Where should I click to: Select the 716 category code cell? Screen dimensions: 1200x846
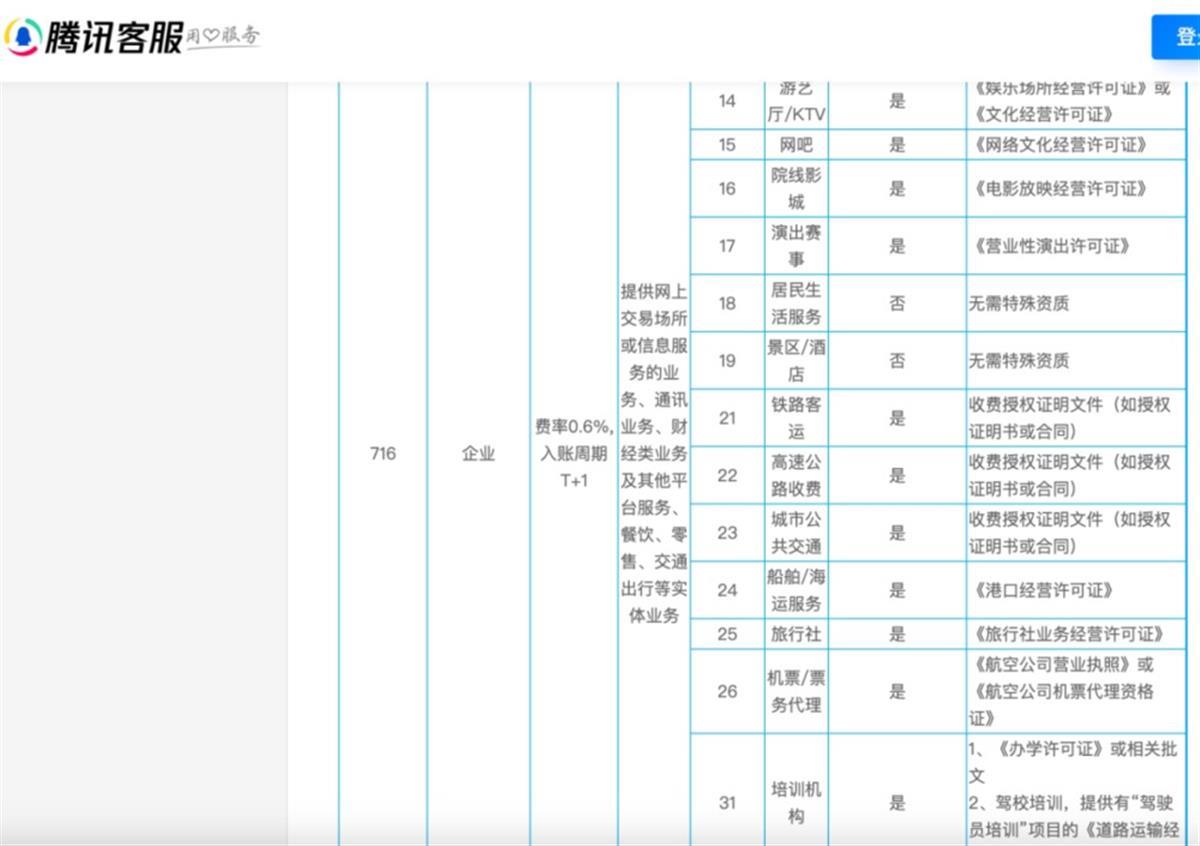pyautogui.click(x=383, y=453)
